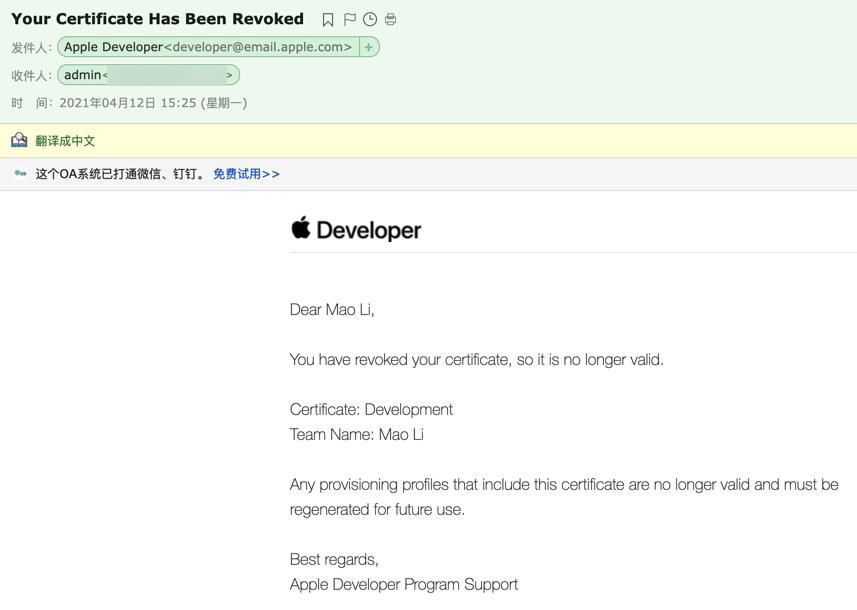Flag the email using the flag icon
Image resolution: width=857 pixels, height=610 pixels.
350,20
